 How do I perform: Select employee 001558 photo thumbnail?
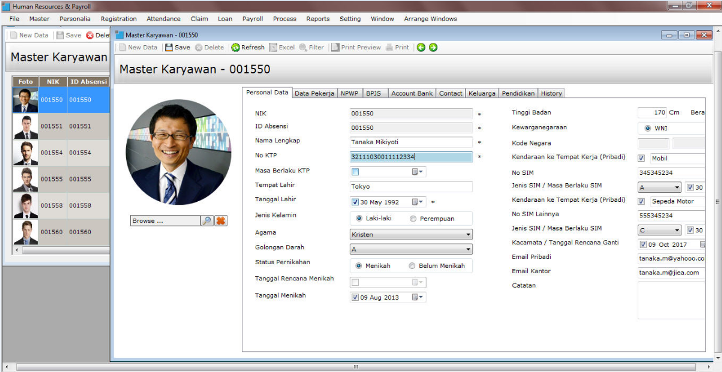(26, 206)
